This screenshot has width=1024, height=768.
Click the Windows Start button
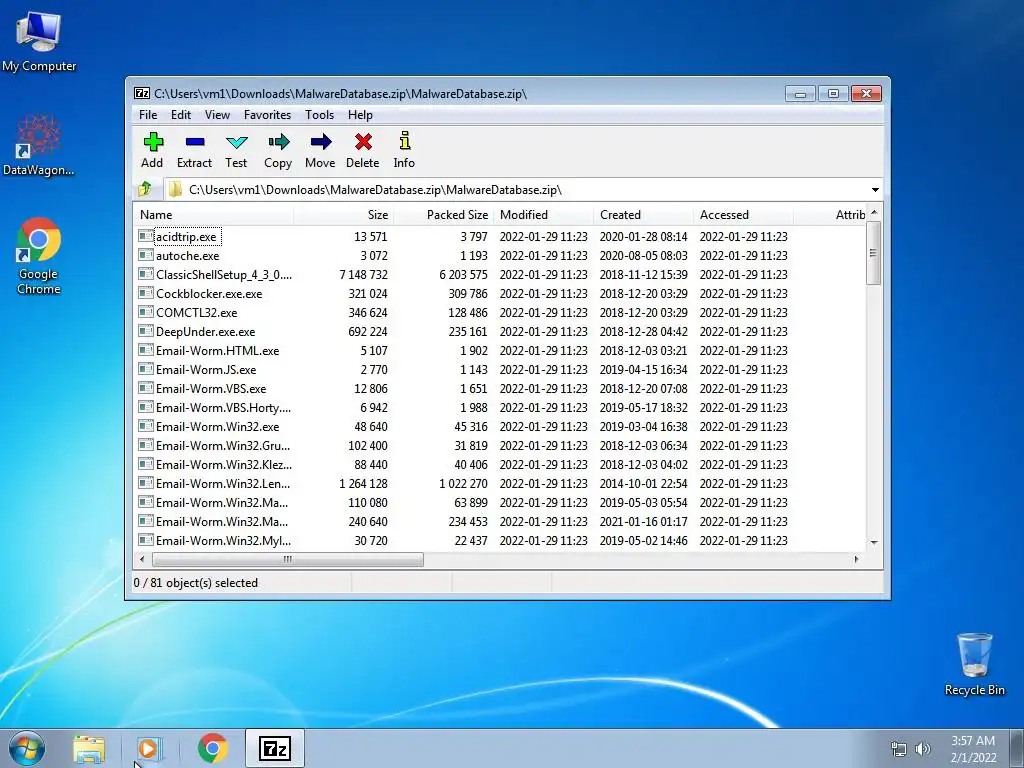26,748
